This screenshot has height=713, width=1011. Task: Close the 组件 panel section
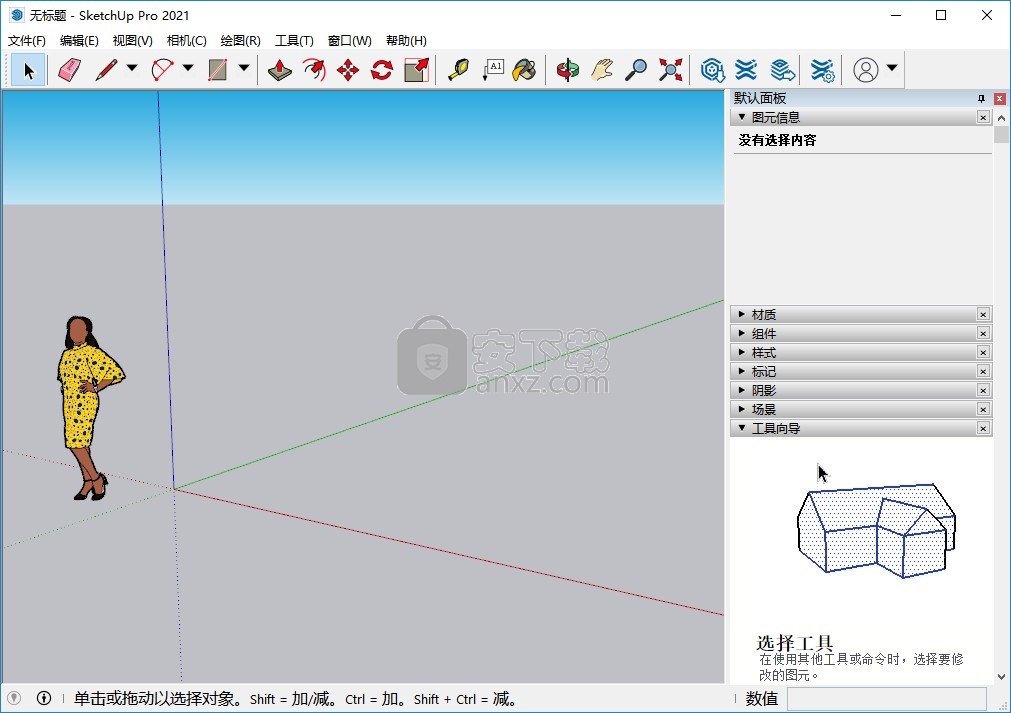983,333
